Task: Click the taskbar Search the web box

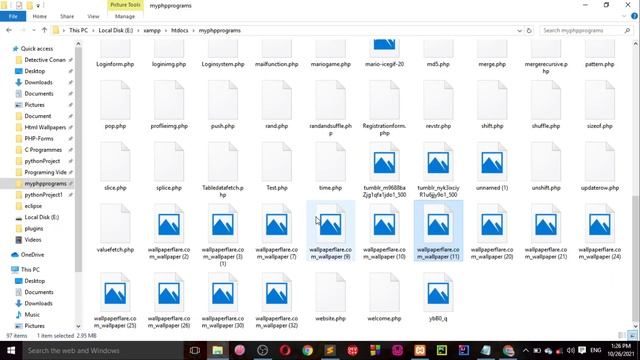Action: coord(102,351)
